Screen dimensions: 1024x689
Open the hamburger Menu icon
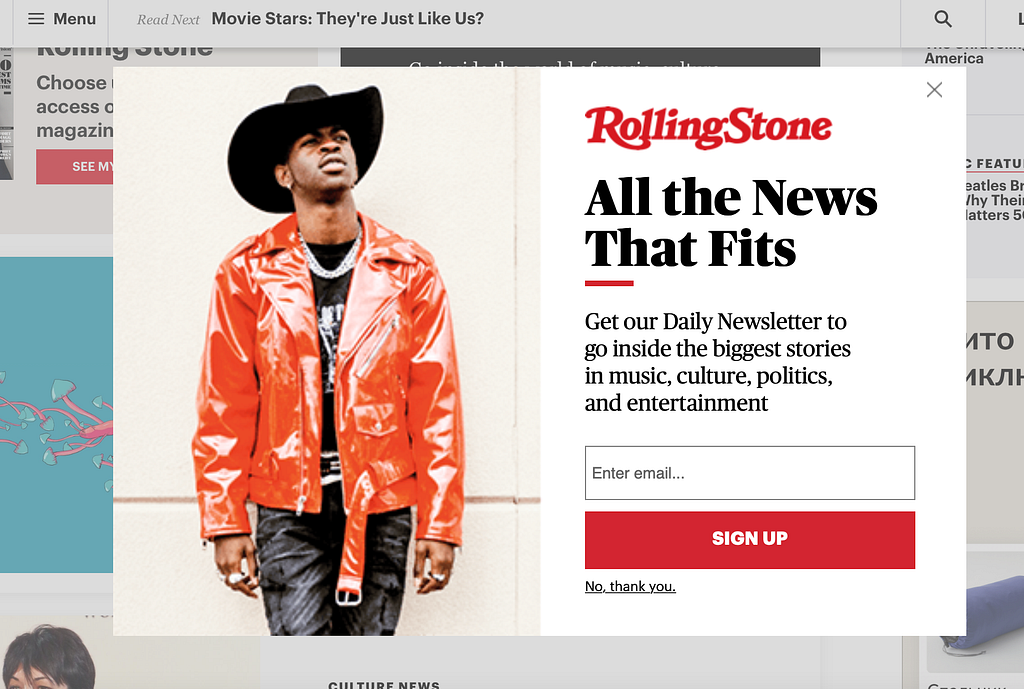pos(36,19)
